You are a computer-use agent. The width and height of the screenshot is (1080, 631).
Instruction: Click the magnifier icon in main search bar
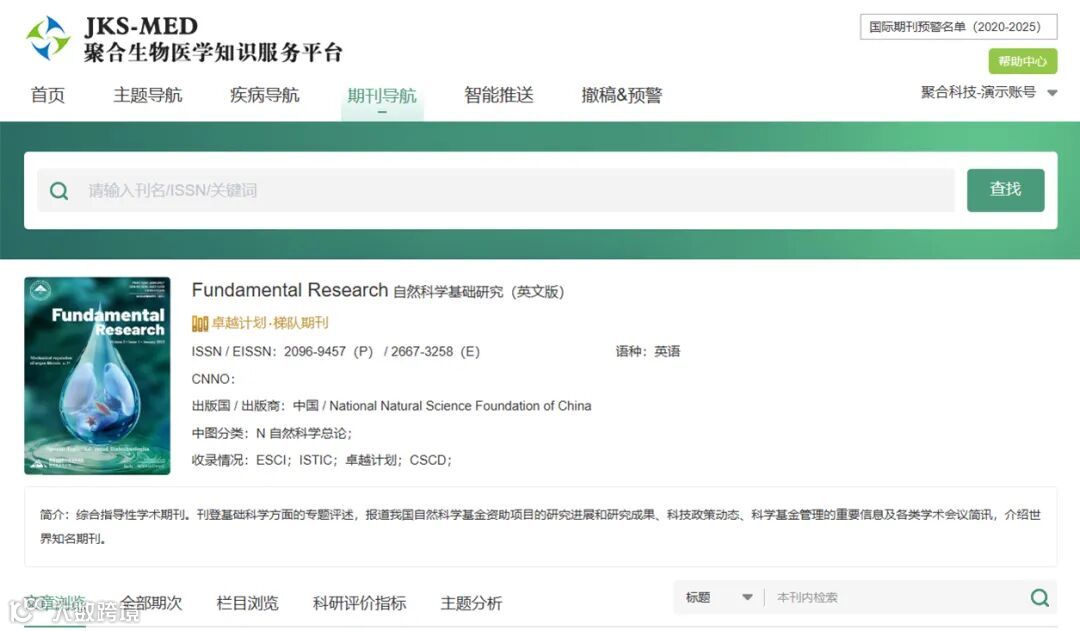(x=59, y=191)
